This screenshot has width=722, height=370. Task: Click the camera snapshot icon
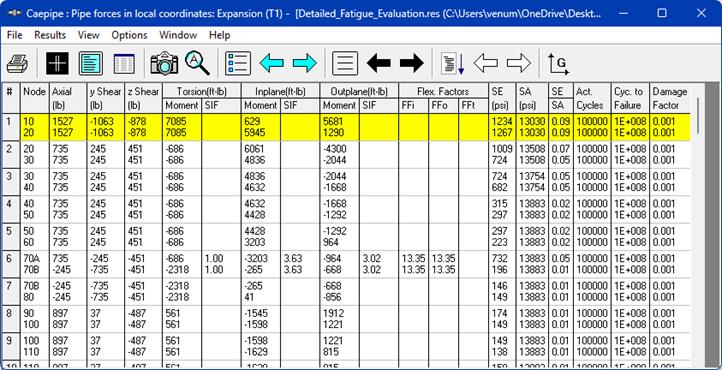164,63
